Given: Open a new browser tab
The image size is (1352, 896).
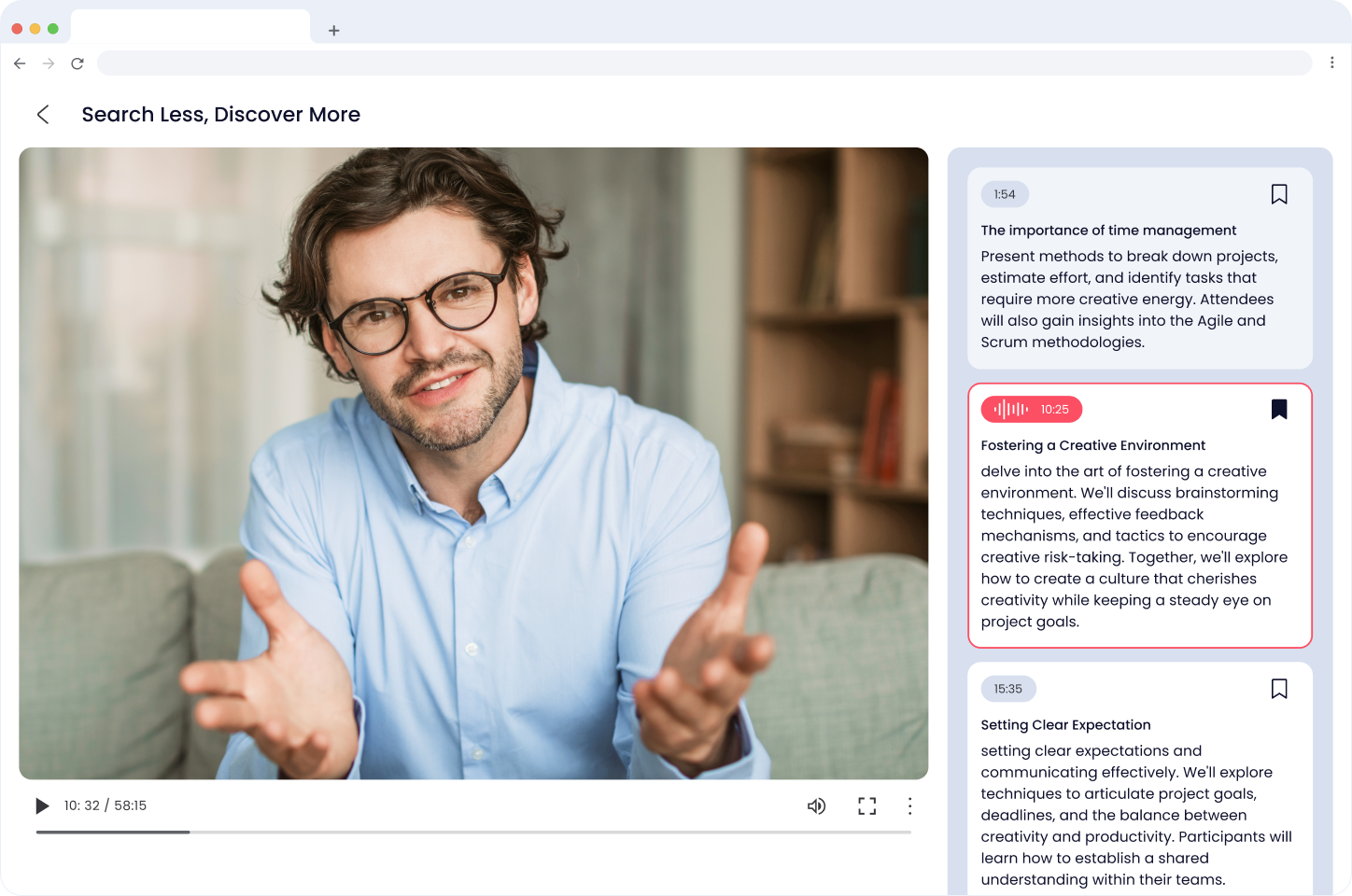Looking at the screenshot, I should [333, 30].
